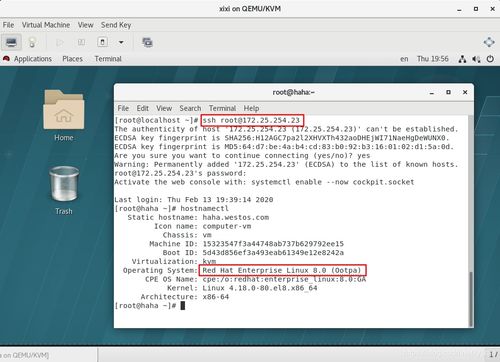
Task: Open the terminal window Search menu
Action: coord(190,108)
